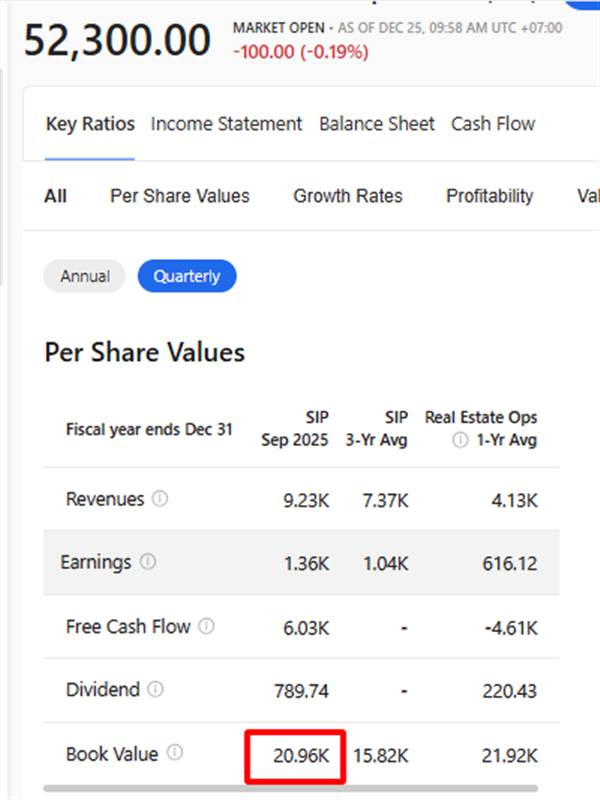Select the All ratios filter
Screen dimensions: 600x800
pyautogui.click(x=56, y=196)
